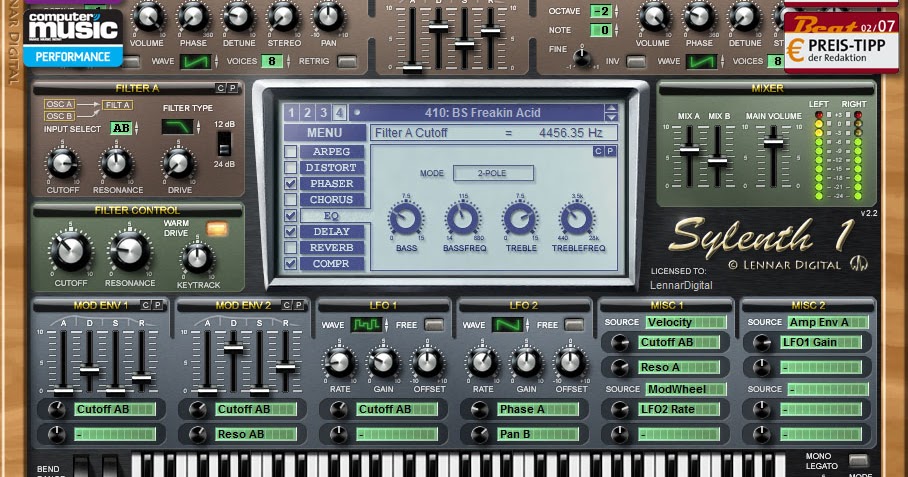The image size is (908, 477).
Task: Click the Mod Env 2 paste (P) button
Action: point(298,305)
